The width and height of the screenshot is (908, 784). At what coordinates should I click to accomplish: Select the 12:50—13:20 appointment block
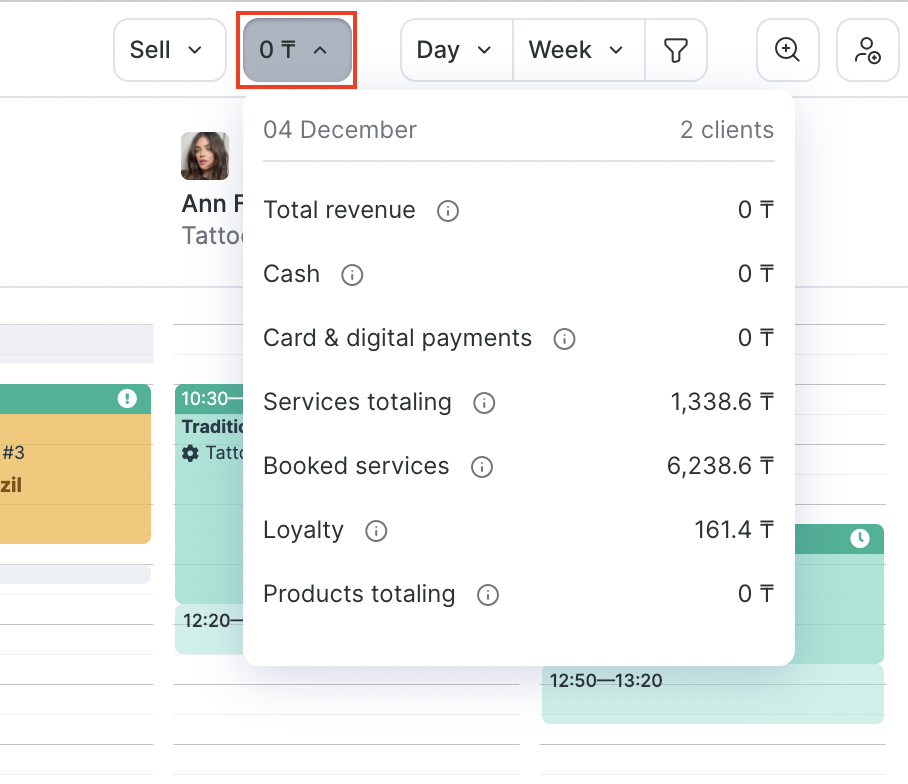click(x=712, y=694)
